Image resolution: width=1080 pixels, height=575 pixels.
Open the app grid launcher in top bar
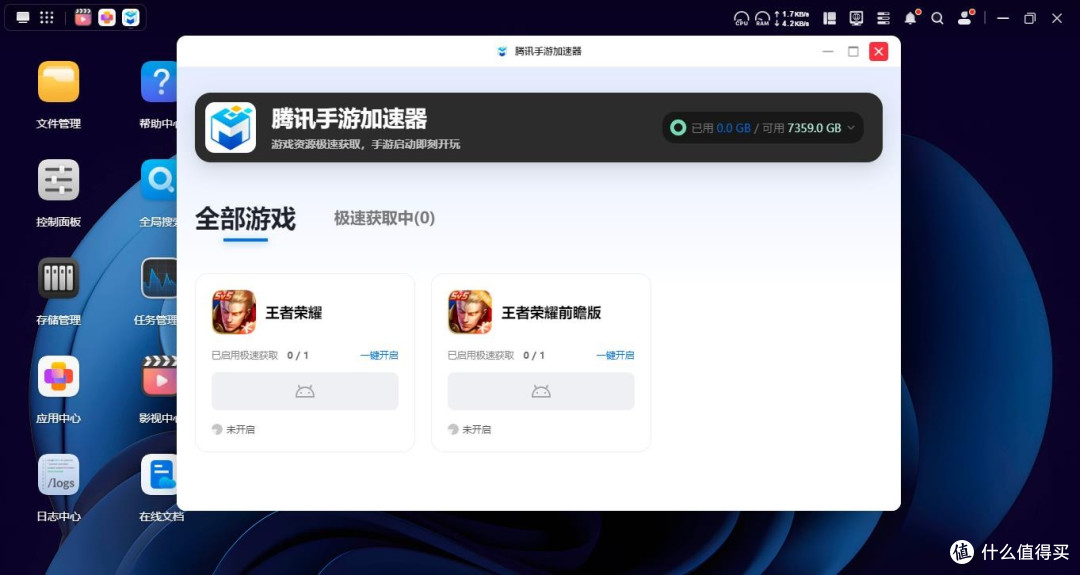[47, 18]
